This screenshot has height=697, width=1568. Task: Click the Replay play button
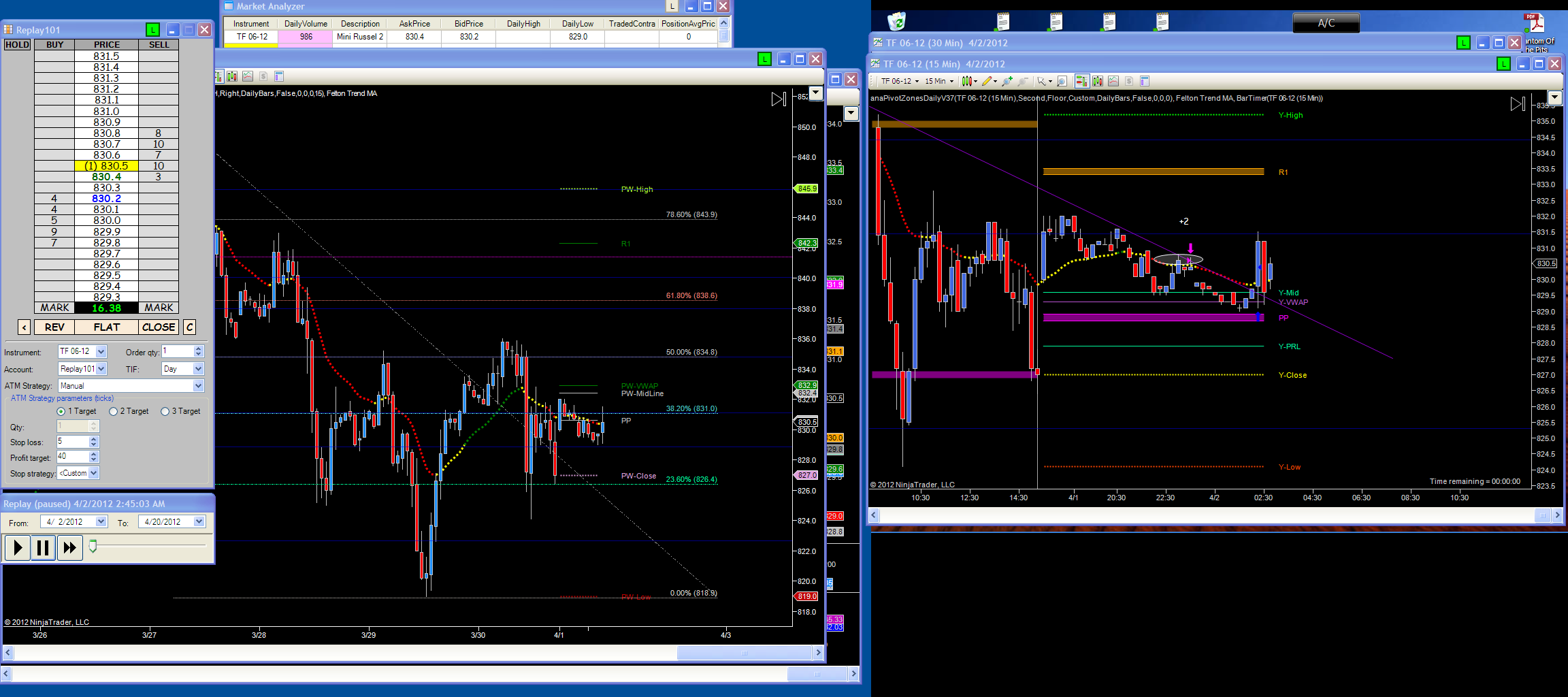click(x=18, y=547)
